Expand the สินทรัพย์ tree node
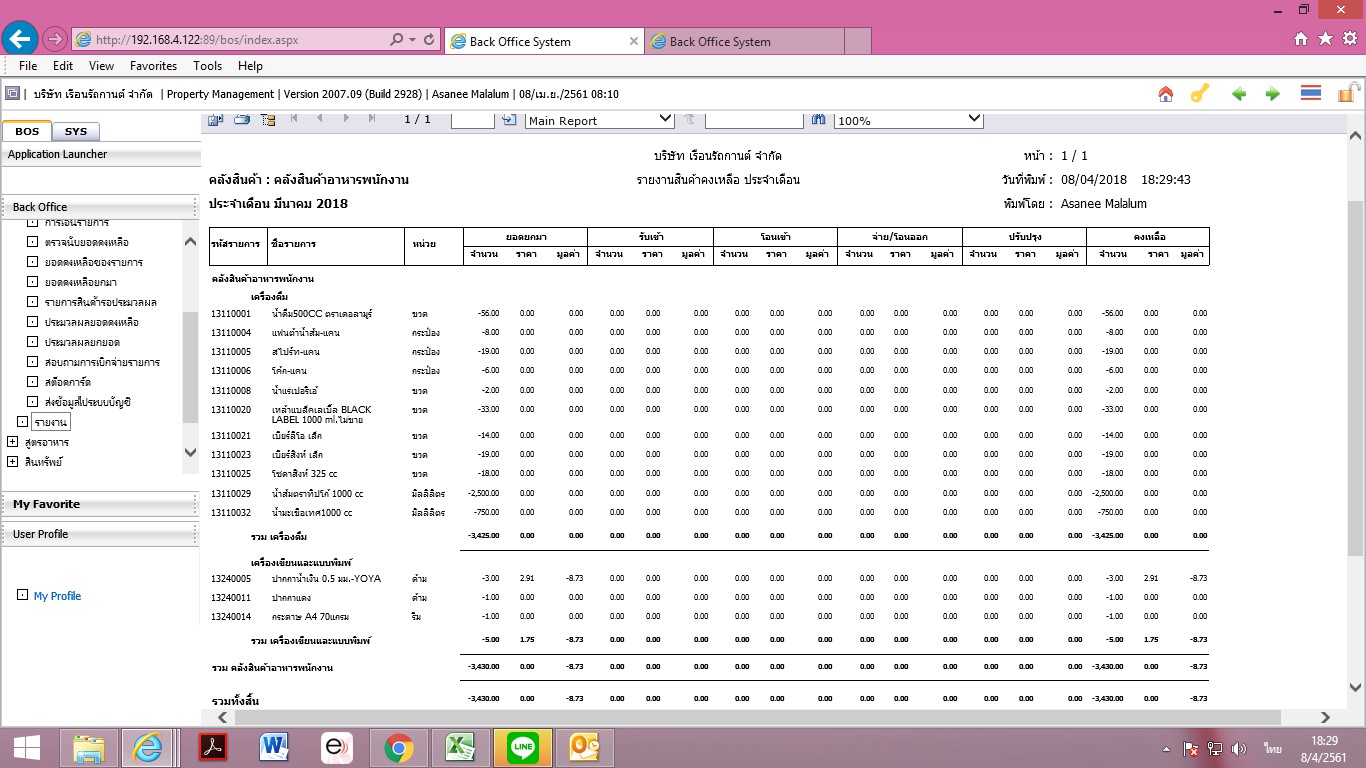Viewport: 1366px width, 768px height. pyautogui.click(x=12, y=462)
